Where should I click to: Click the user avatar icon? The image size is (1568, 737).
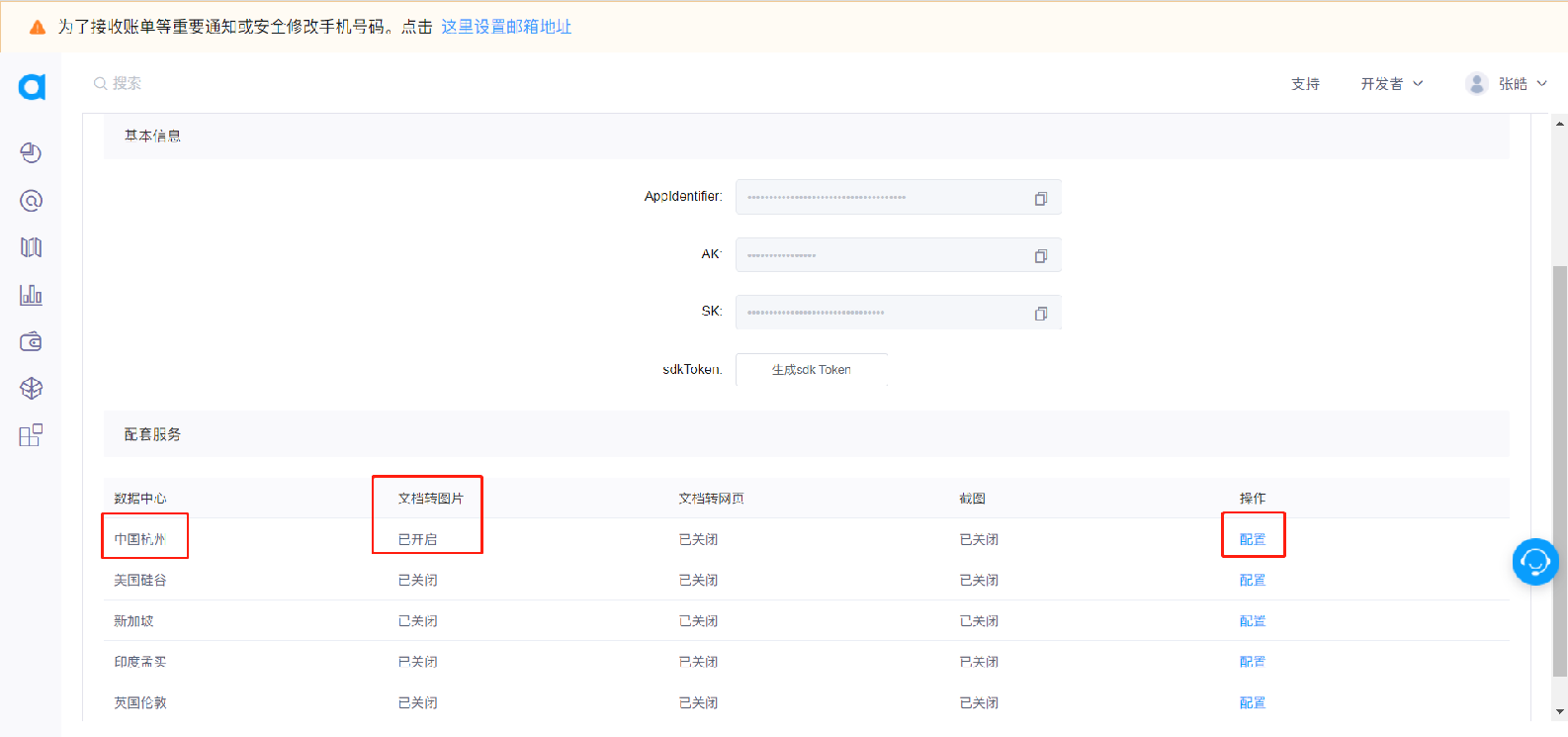click(x=1477, y=84)
